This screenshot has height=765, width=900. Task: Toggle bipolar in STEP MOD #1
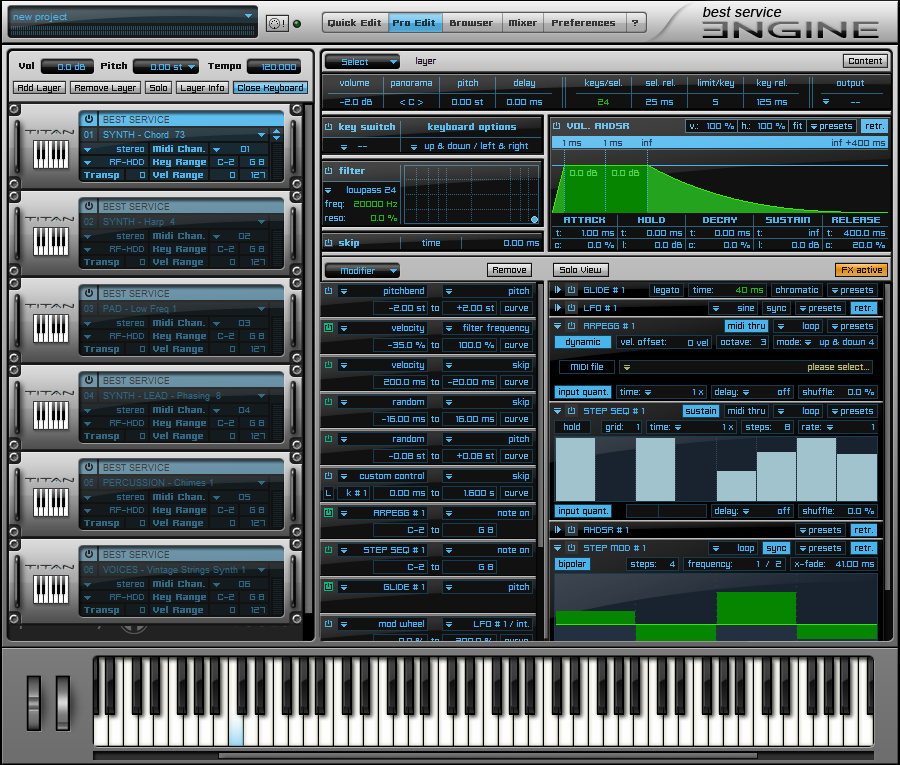tap(572, 564)
